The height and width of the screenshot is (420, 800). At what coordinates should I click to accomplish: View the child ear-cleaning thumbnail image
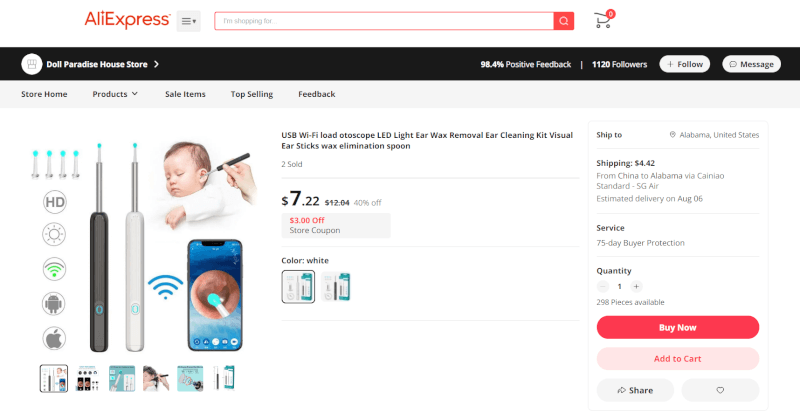156,379
